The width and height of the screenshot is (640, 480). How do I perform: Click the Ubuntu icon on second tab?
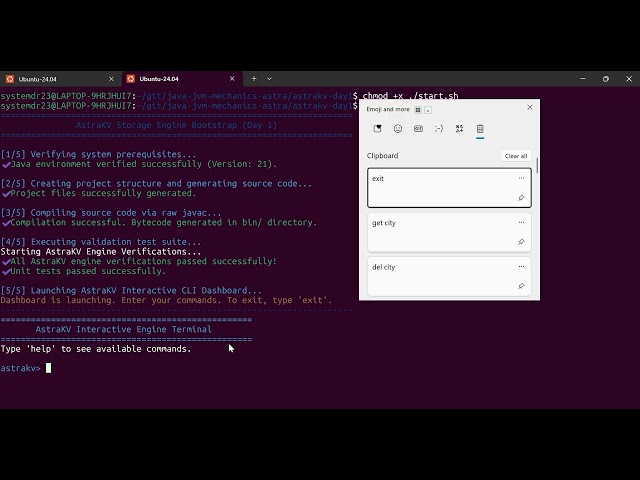pos(131,79)
